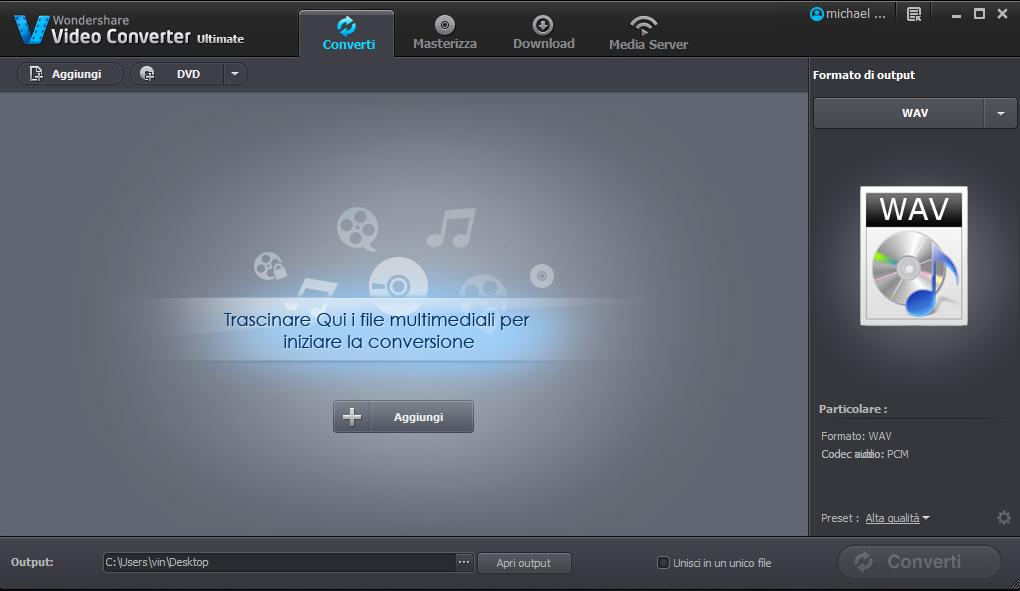The width and height of the screenshot is (1020, 591).
Task: Click the user avatar icon
Action: click(x=816, y=14)
